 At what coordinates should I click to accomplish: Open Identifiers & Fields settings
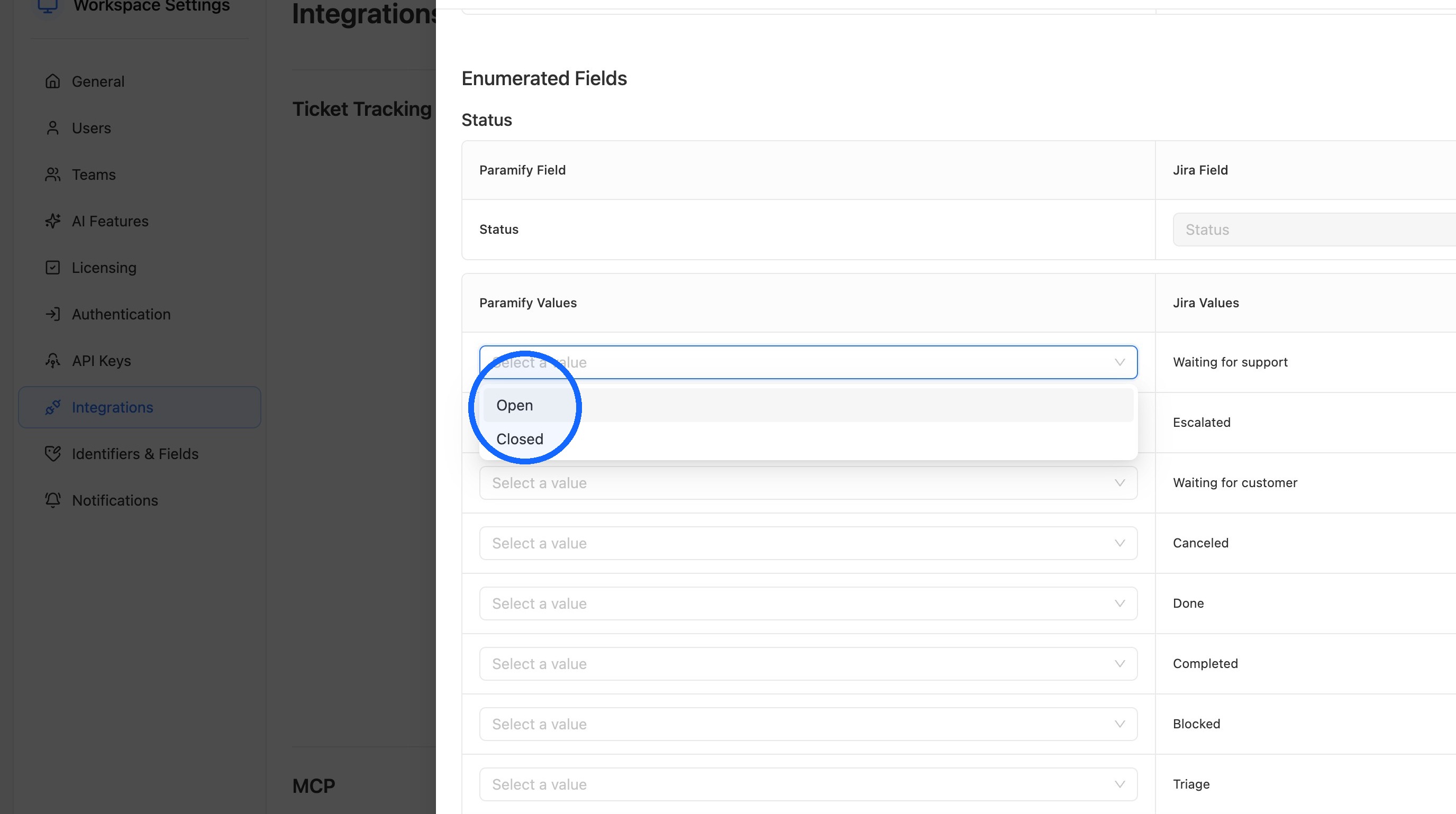click(x=139, y=454)
